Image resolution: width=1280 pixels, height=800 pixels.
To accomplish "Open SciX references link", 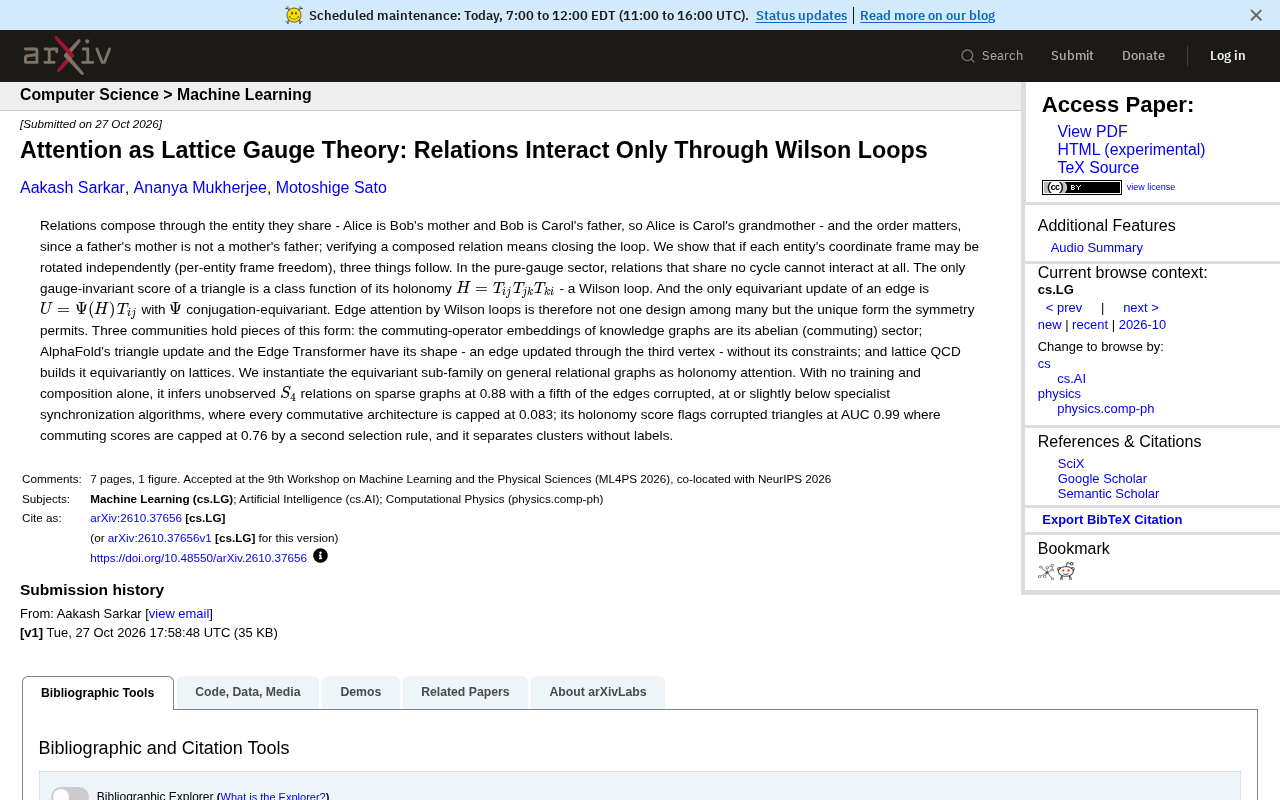I will (1071, 464).
